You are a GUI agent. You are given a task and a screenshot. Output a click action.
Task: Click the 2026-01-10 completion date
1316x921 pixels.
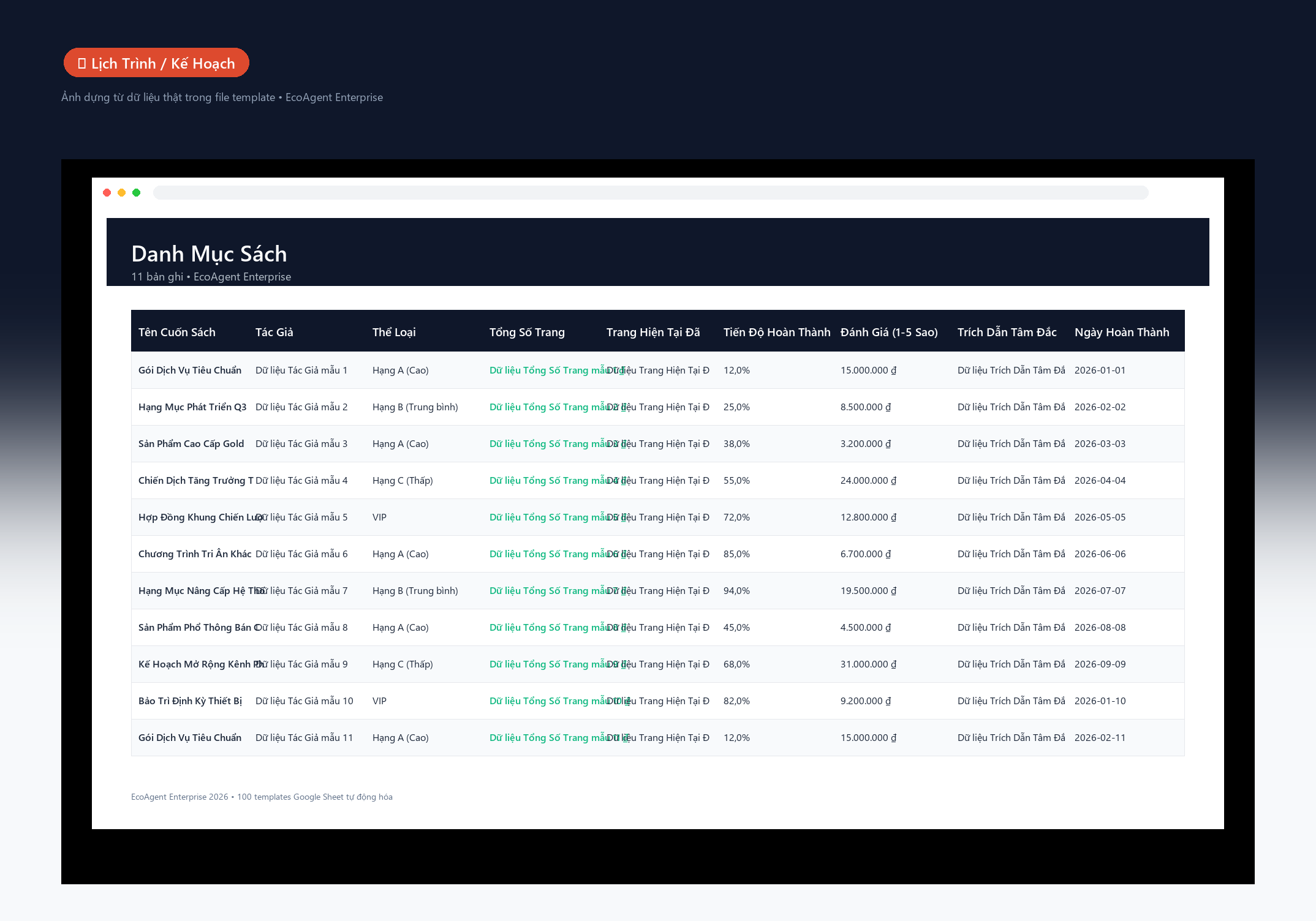coord(1100,701)
